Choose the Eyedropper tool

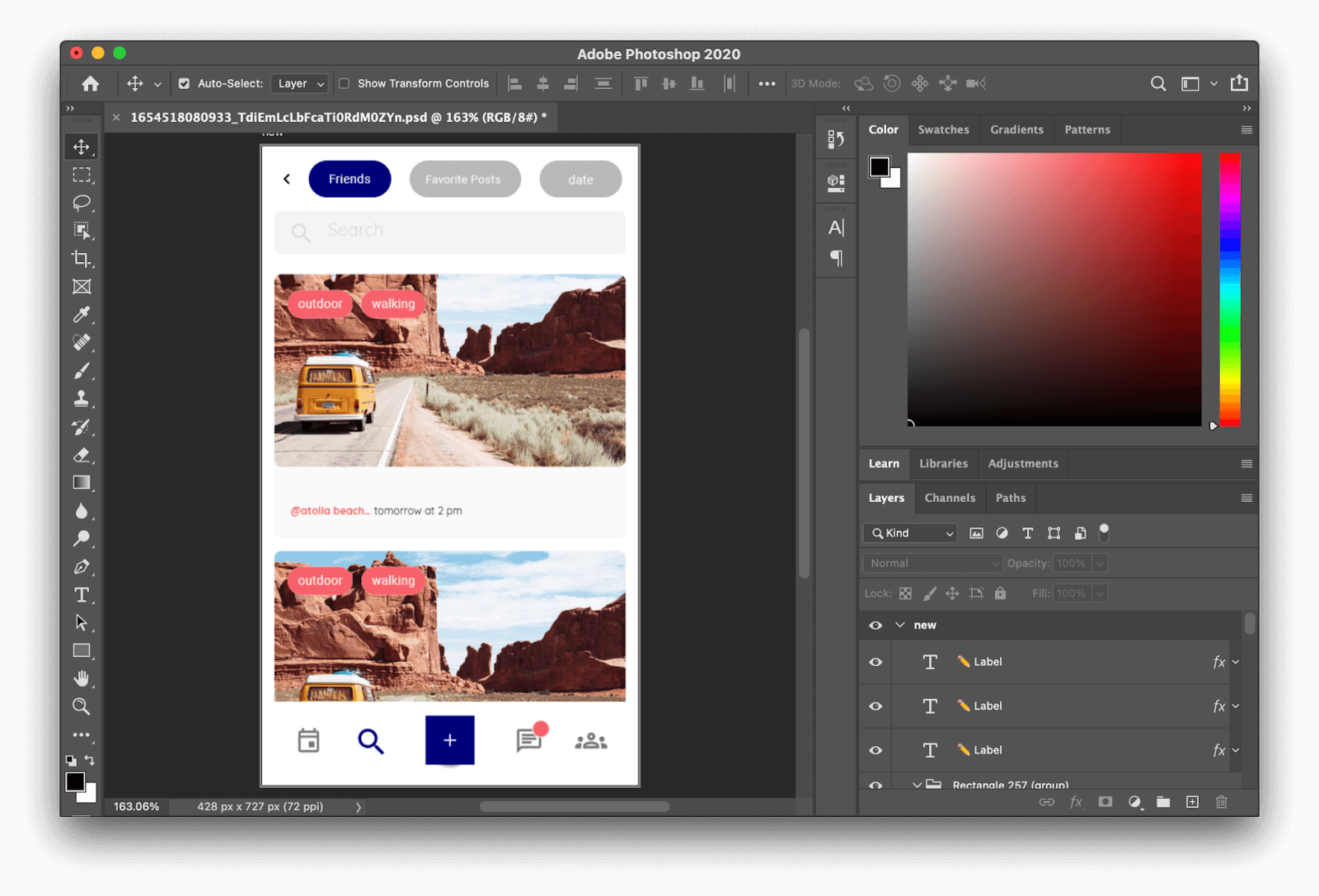82,315
